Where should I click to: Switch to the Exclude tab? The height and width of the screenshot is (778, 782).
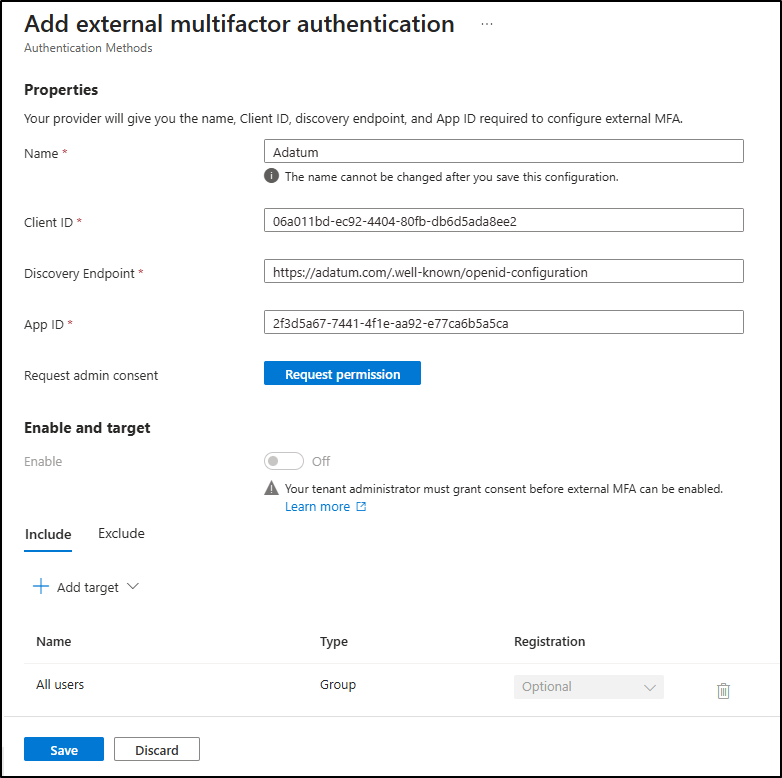click(x=121, y=534)
